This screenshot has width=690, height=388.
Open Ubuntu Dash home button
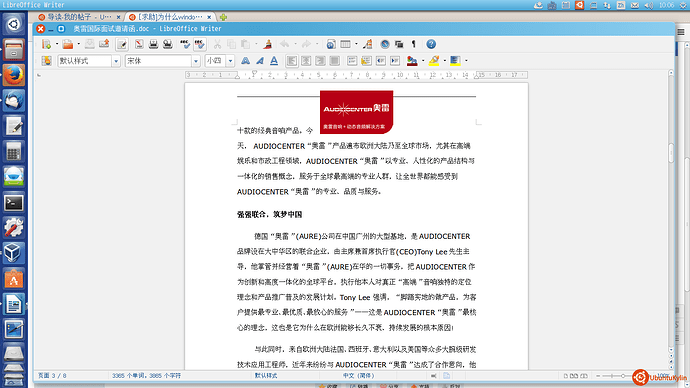(14, 24)
